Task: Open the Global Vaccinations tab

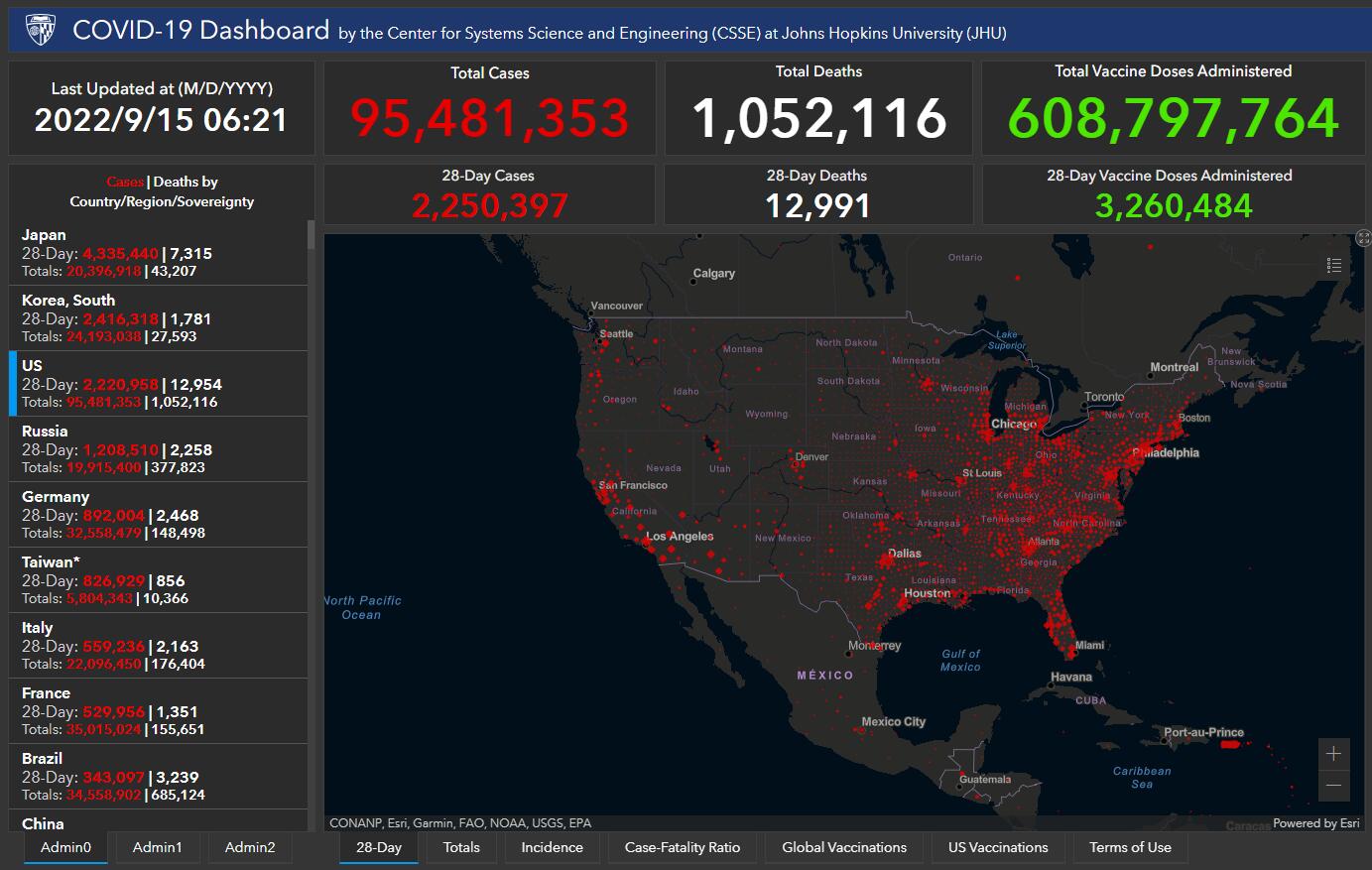Action: tap(844, 847)
